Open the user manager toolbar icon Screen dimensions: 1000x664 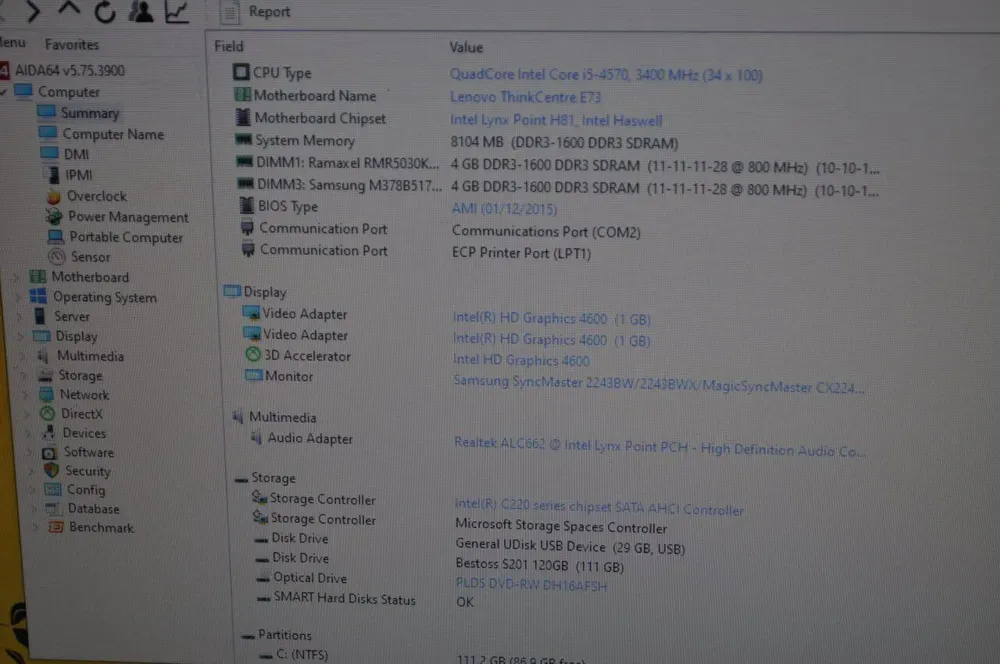click(x=141, y=11)
